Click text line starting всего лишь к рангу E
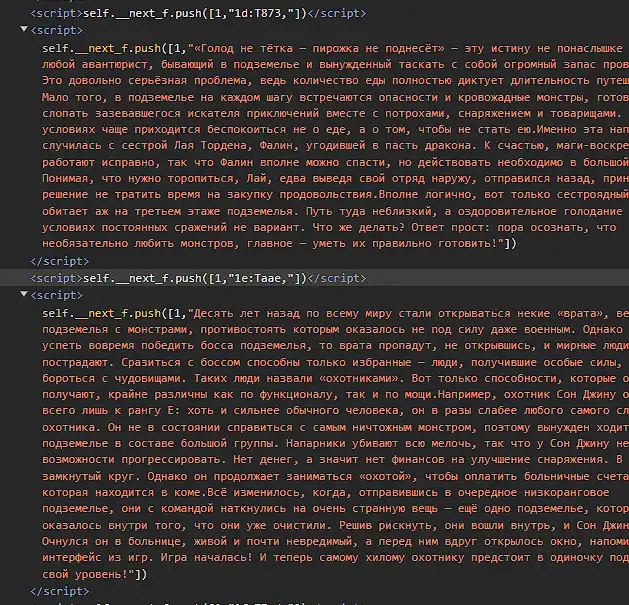 (335, 410)
